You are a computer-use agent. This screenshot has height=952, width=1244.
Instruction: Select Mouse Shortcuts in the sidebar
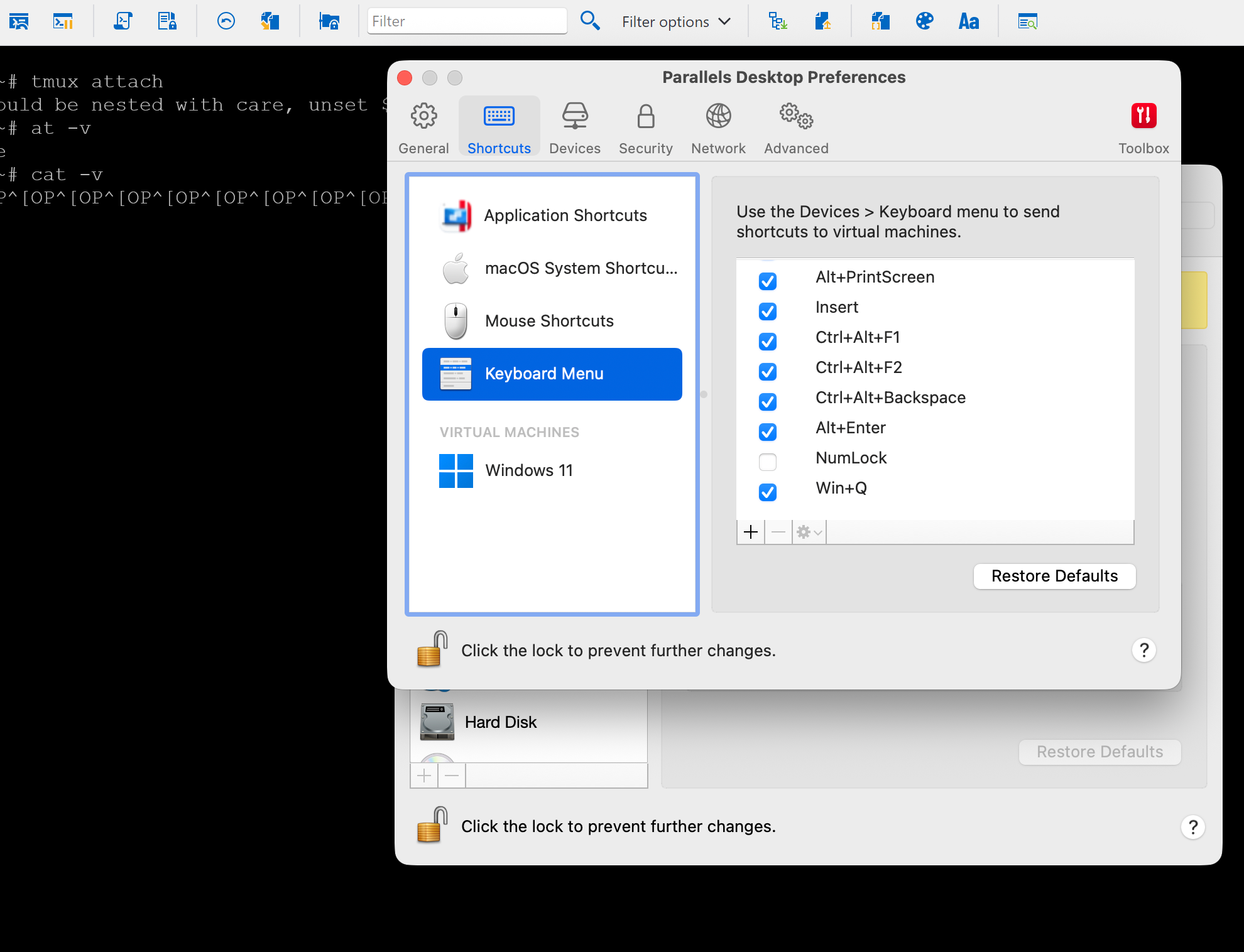coord(552,321)
